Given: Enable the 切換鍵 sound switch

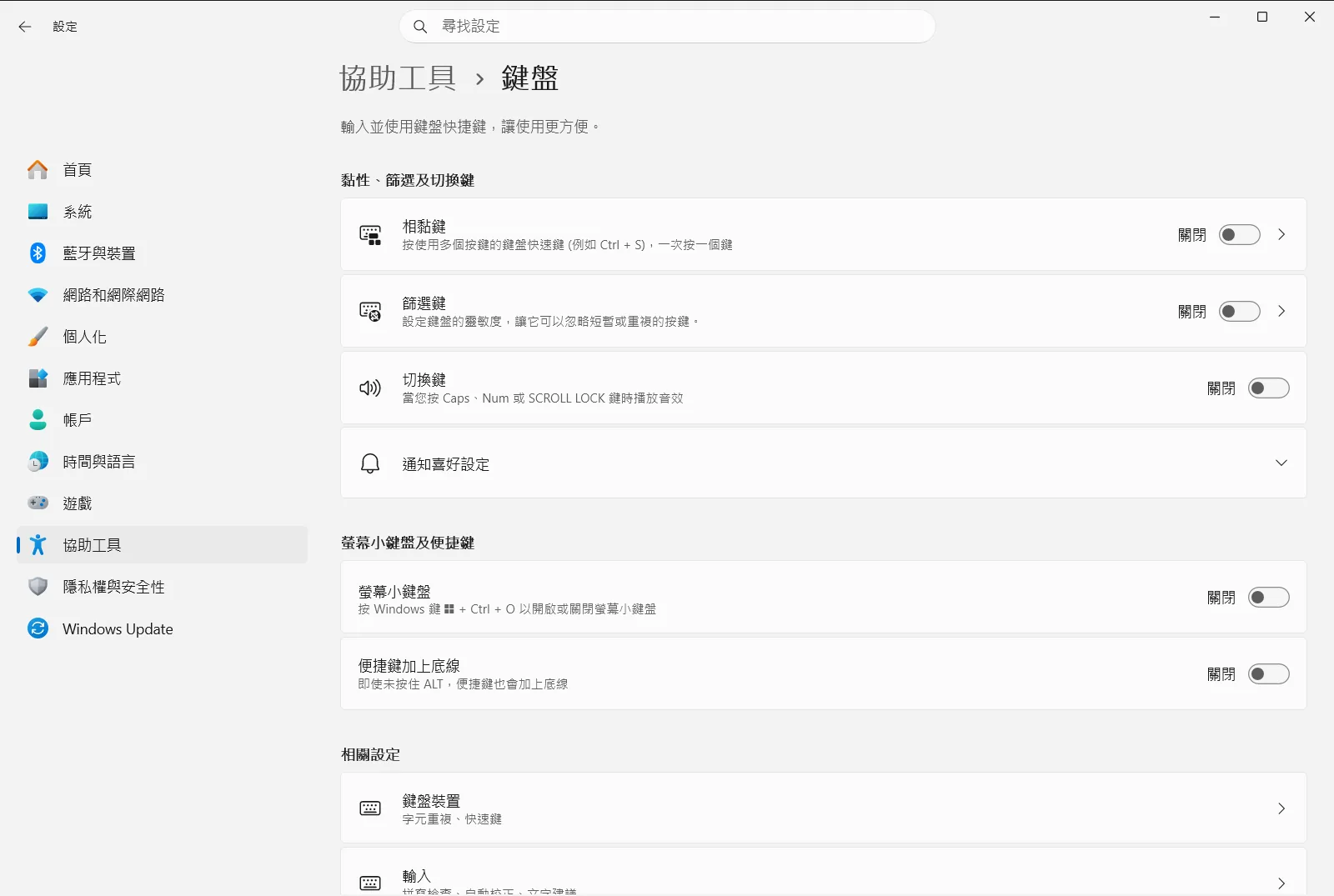Looking at the screenshot, I should [1269, 388].
